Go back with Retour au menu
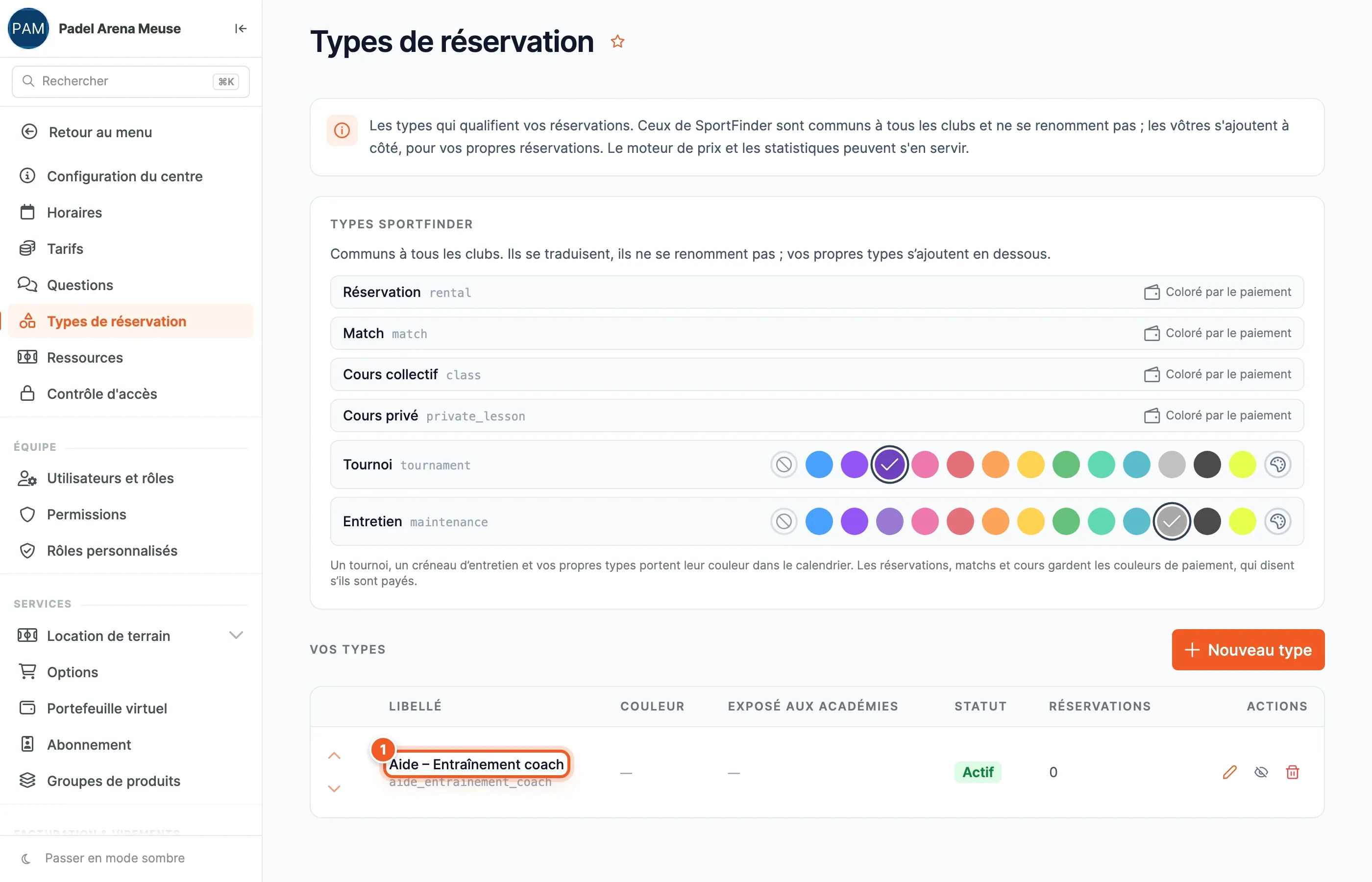The height and width of the screenshot is (882, 1372). coord(130,132)
